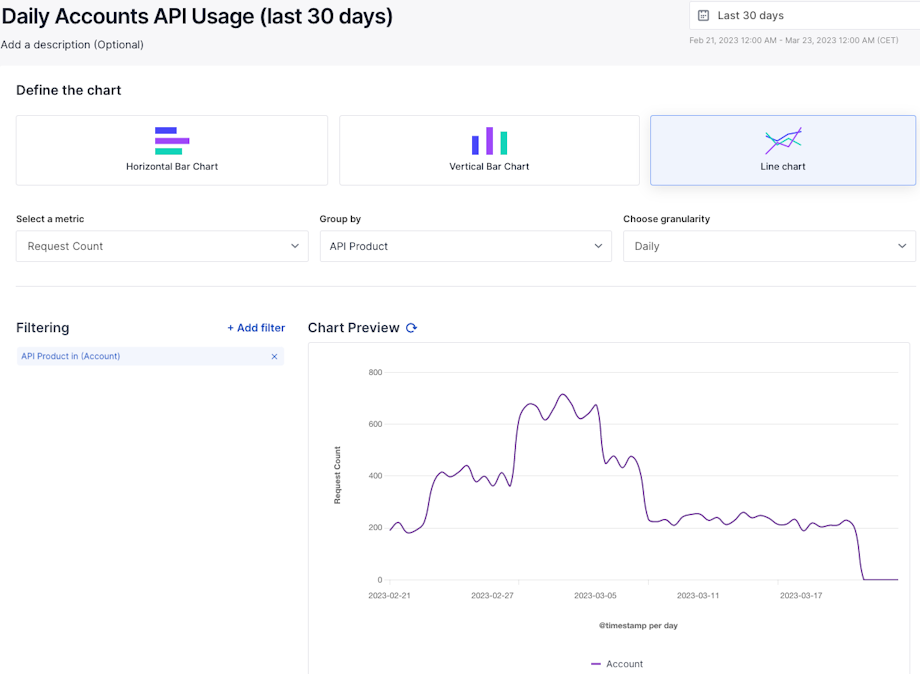This screenshot has height=674, width=920.
Task: Click the Line chart icon
Action: pyautogui.click(x=783, y=141)
